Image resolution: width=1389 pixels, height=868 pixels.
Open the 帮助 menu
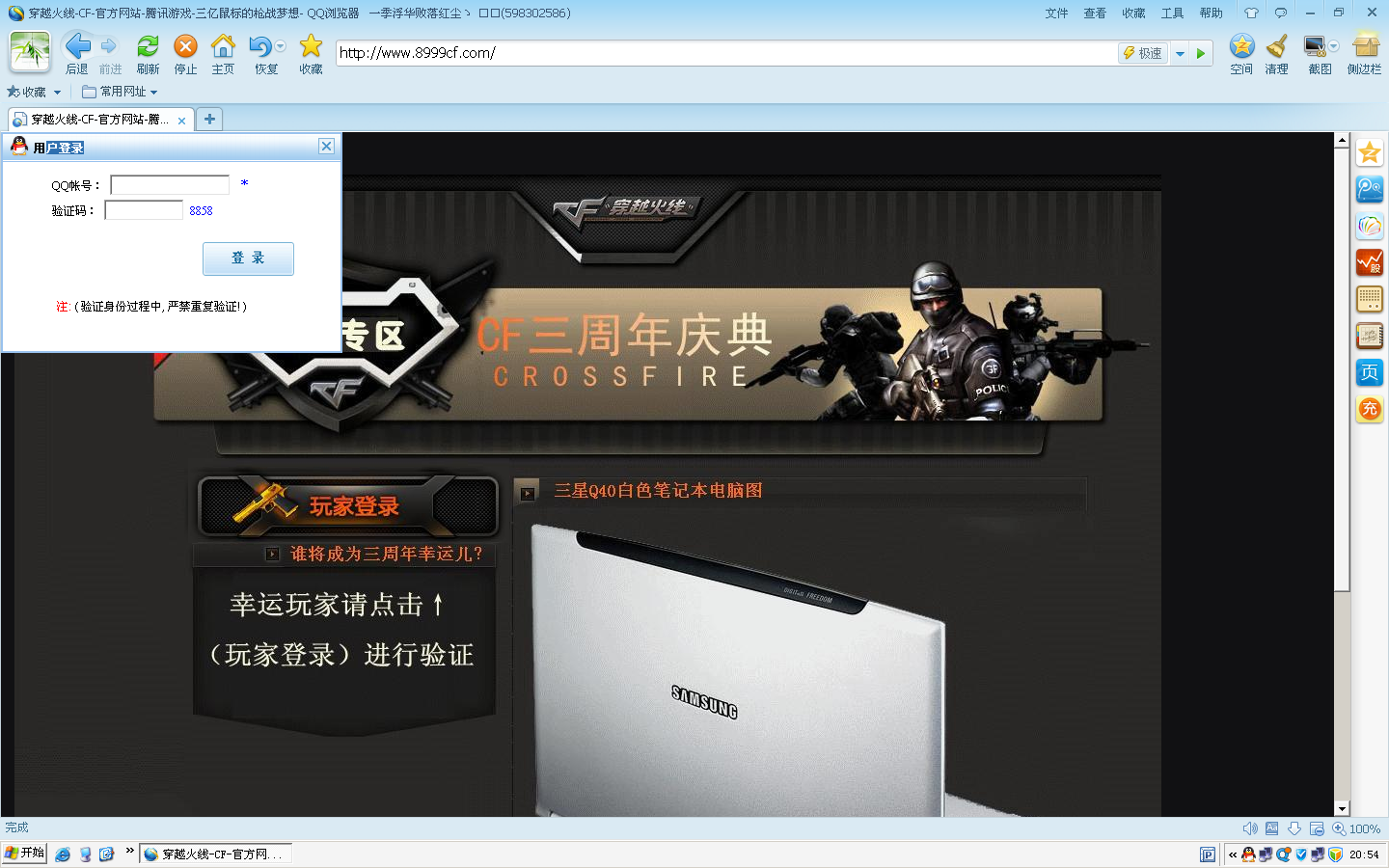click(1211, 13)
